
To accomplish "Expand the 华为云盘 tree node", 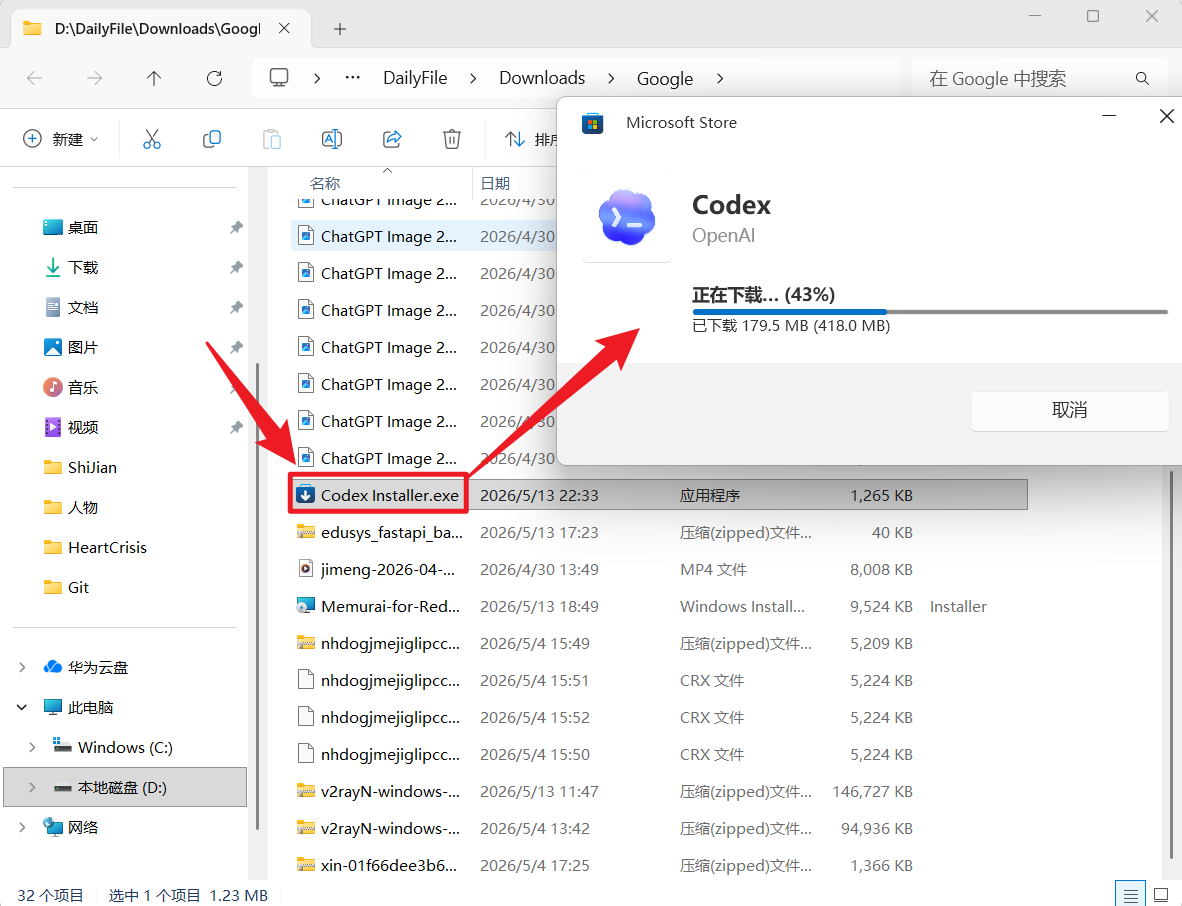I will [22, 667].
